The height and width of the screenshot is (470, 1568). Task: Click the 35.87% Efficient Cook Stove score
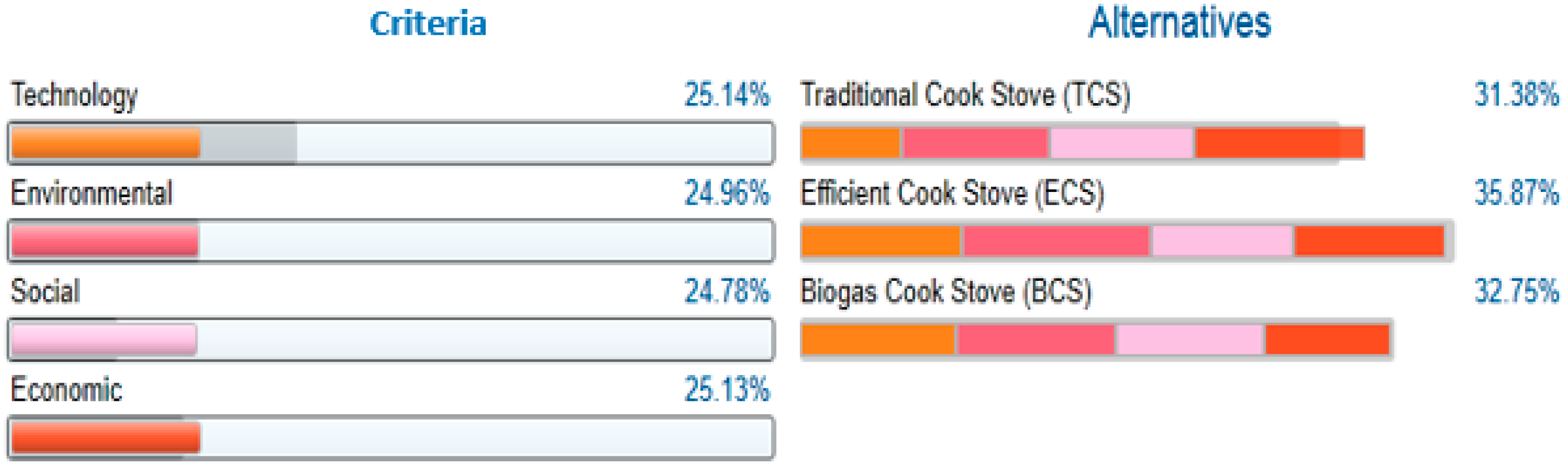(x=1516, y=194)
